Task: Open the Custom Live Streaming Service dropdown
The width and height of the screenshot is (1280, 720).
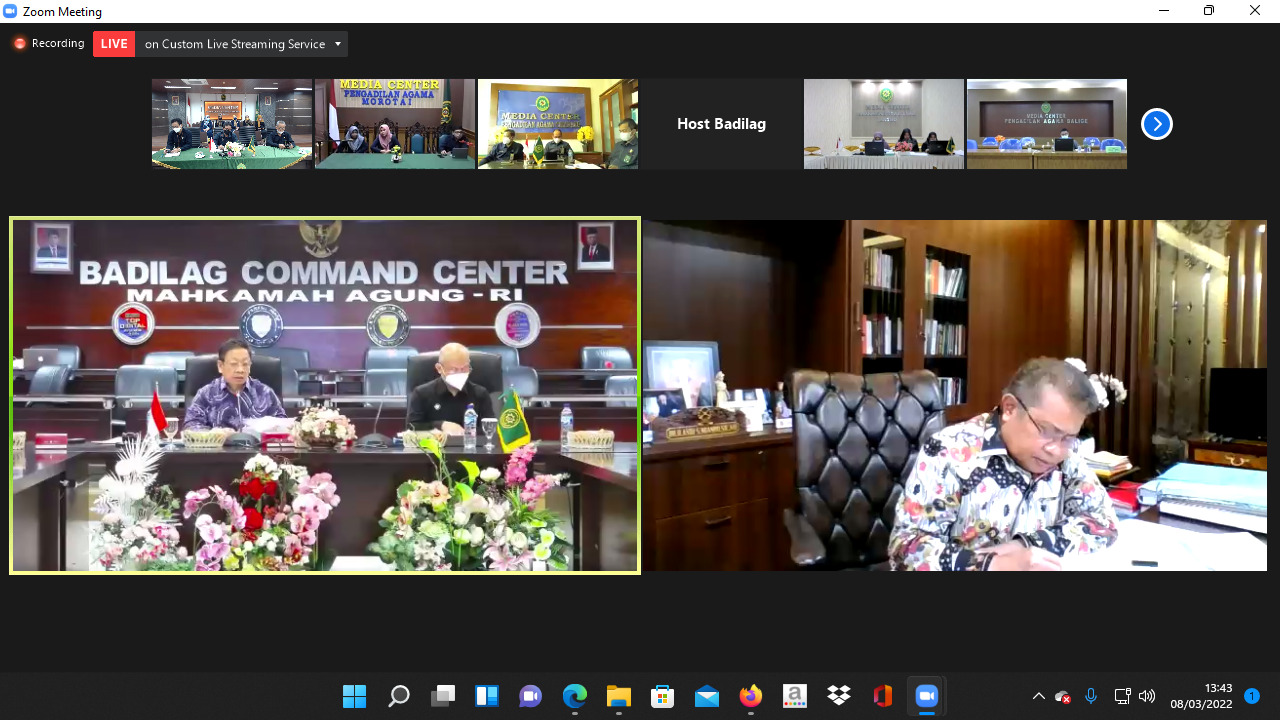Action: [x=338, y=44]
